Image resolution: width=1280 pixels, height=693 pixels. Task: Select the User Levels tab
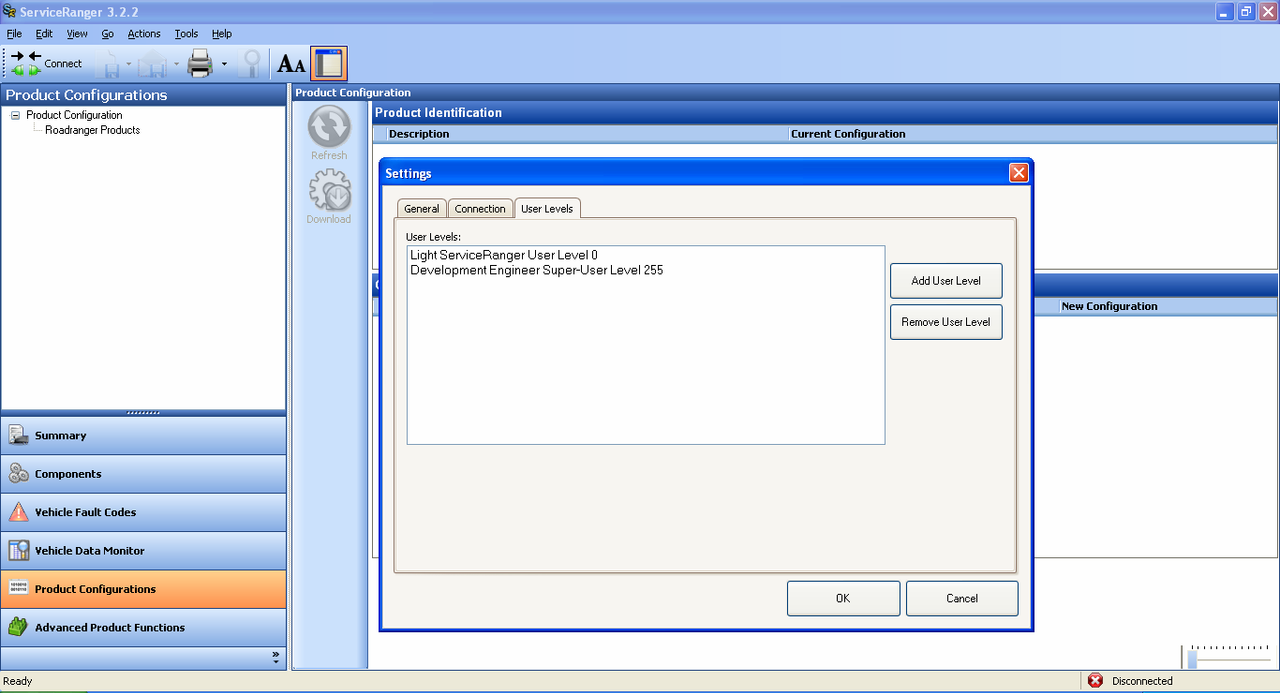(547, 208)
